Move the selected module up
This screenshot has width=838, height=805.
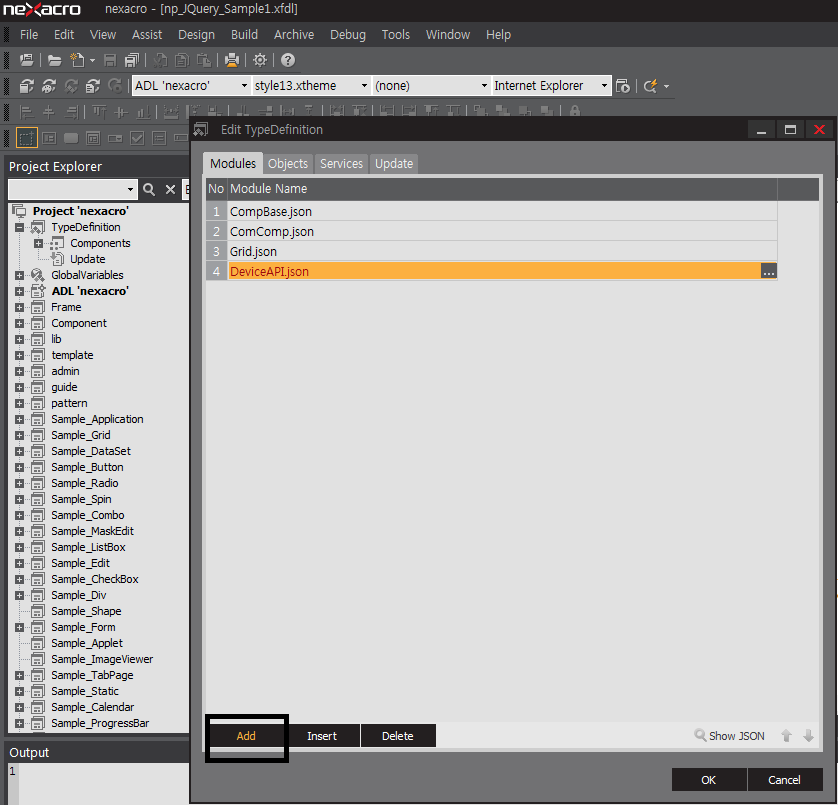coord(787,736)
